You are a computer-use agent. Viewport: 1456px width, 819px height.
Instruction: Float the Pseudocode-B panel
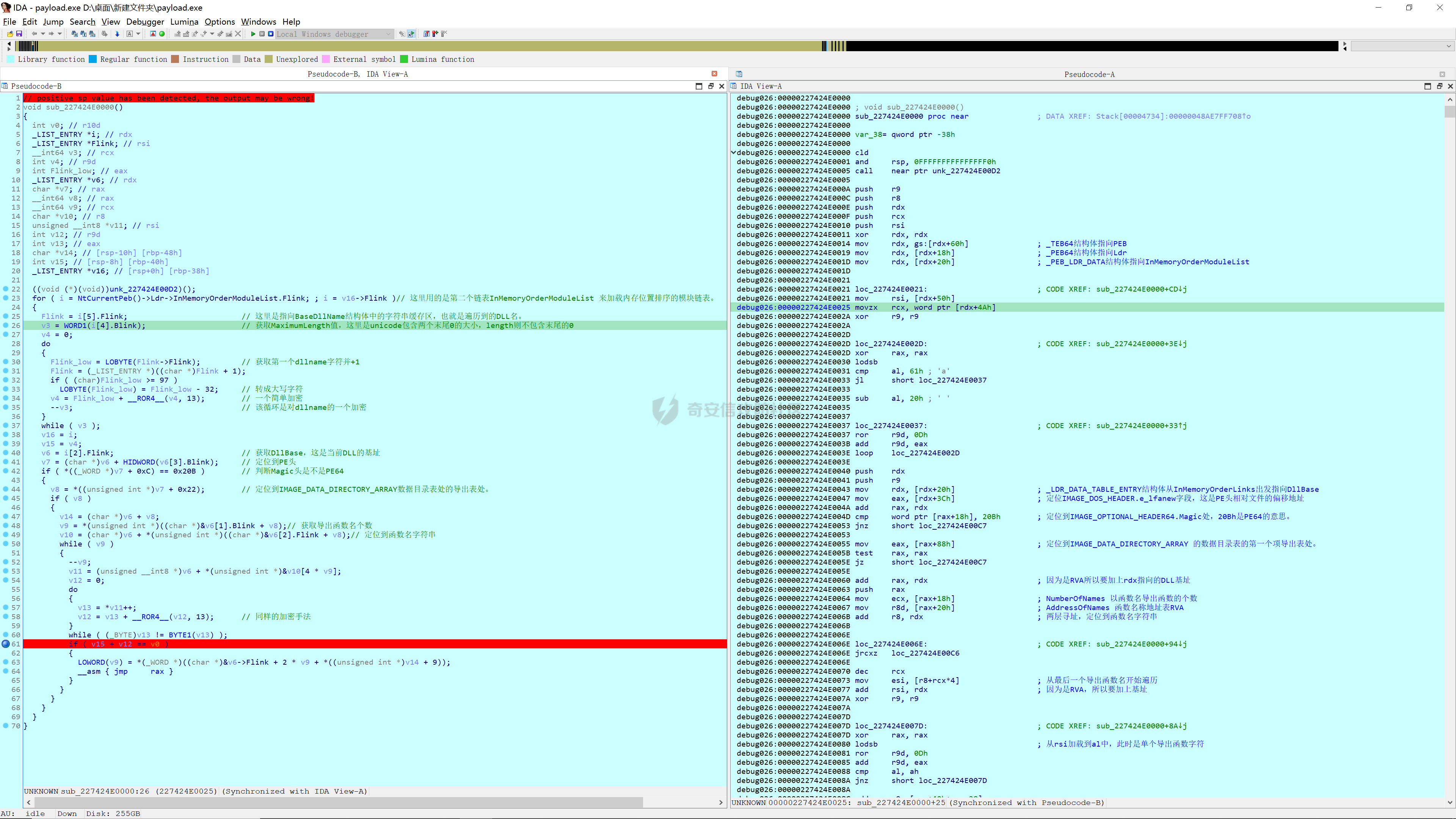pos(711,86)
